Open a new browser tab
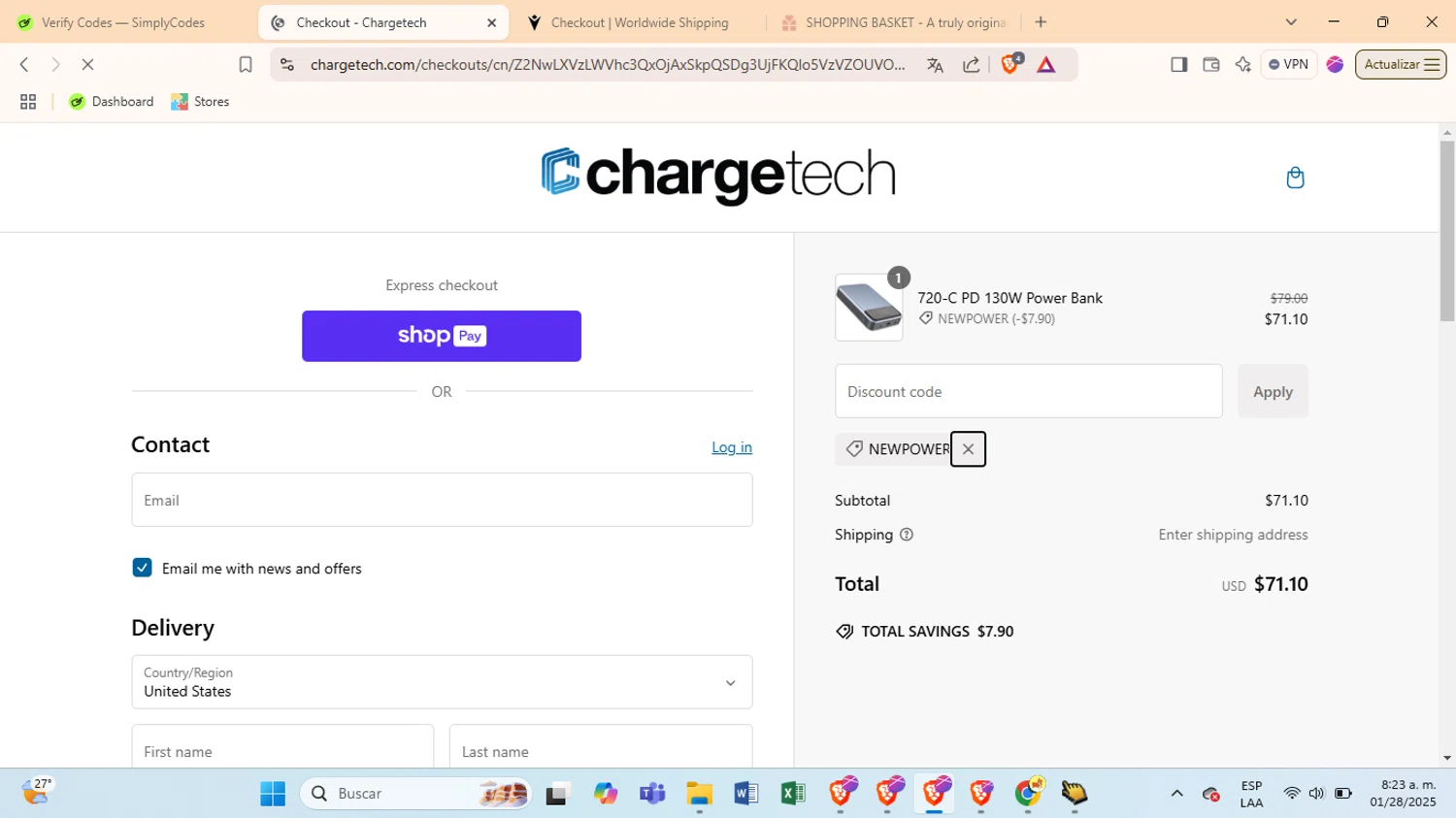Image resolution: width=1456 pixels, height=818 pixels. click(x=1041, y=22)
